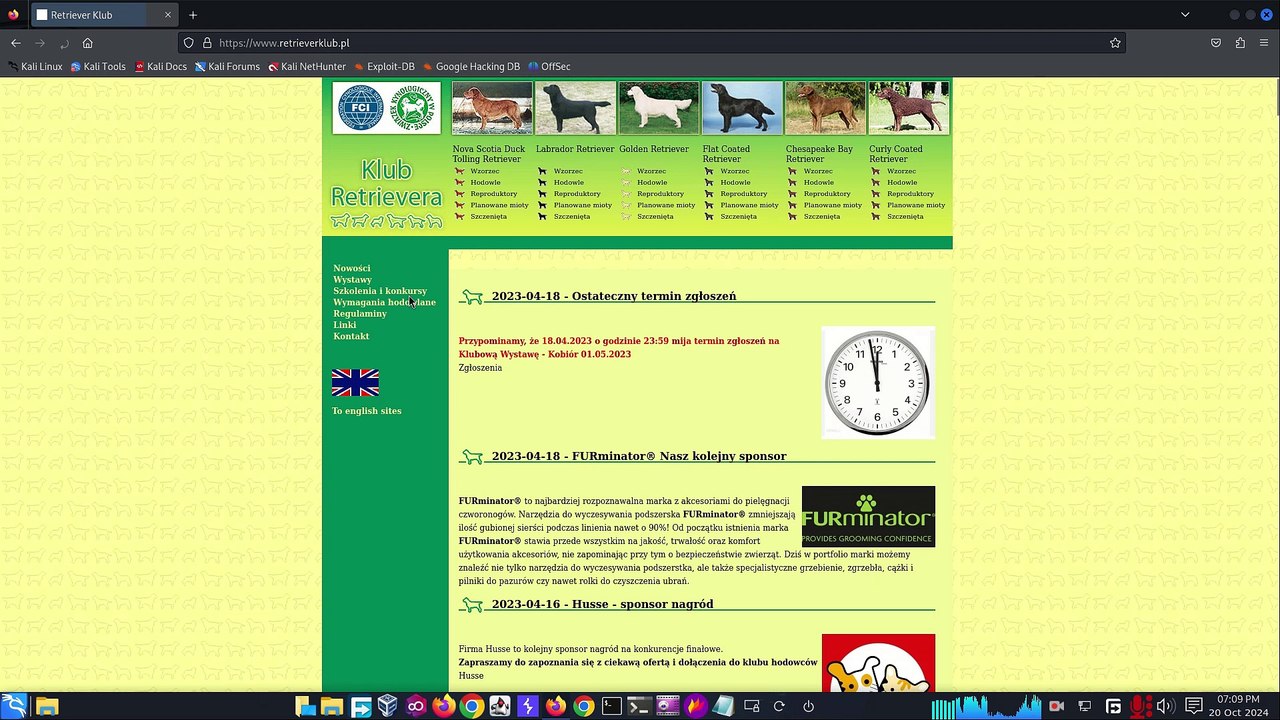Open Wzorzec under Nova Scotia Duck Tolling Retriever

click(x=485, y=171)
